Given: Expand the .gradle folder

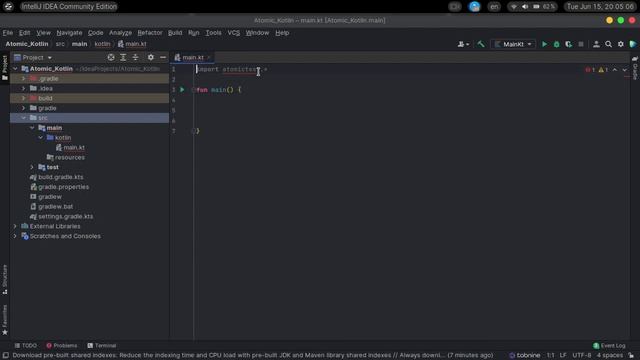Looking at the screenshot, I should click(x=23, y=78).
